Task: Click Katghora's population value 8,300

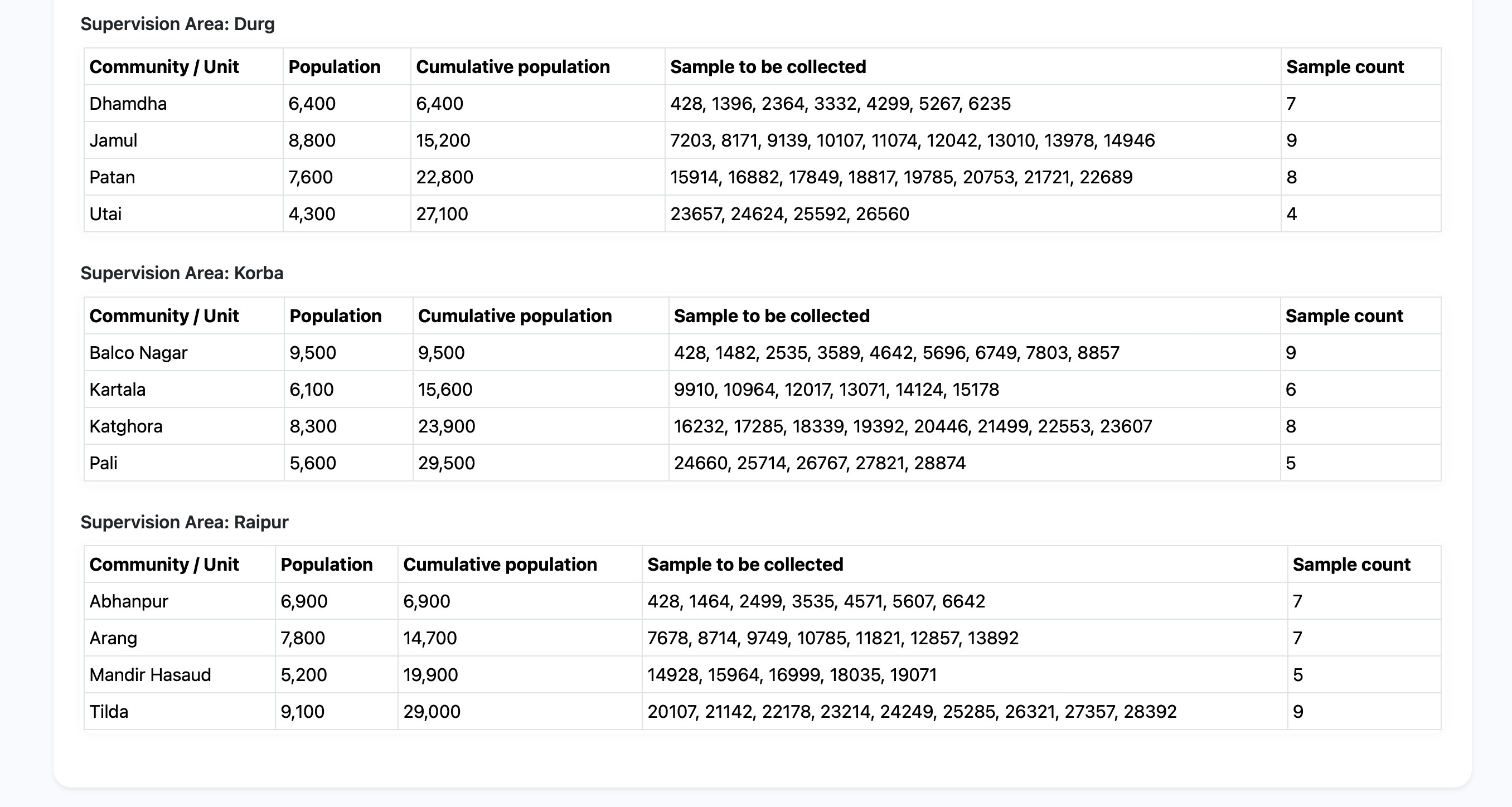Action: coord(313,426)
